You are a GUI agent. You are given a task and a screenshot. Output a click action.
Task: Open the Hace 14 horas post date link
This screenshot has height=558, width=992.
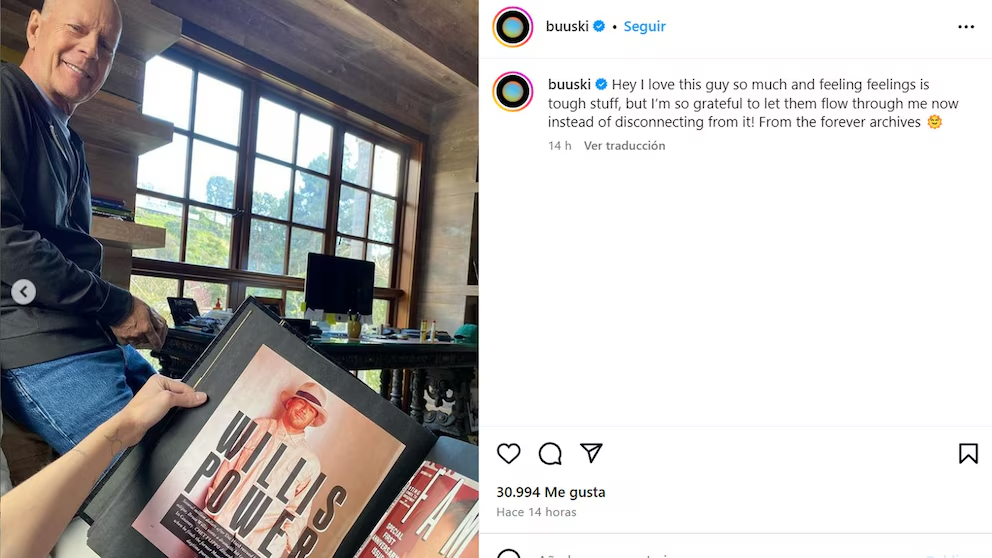tap(536, 512)
